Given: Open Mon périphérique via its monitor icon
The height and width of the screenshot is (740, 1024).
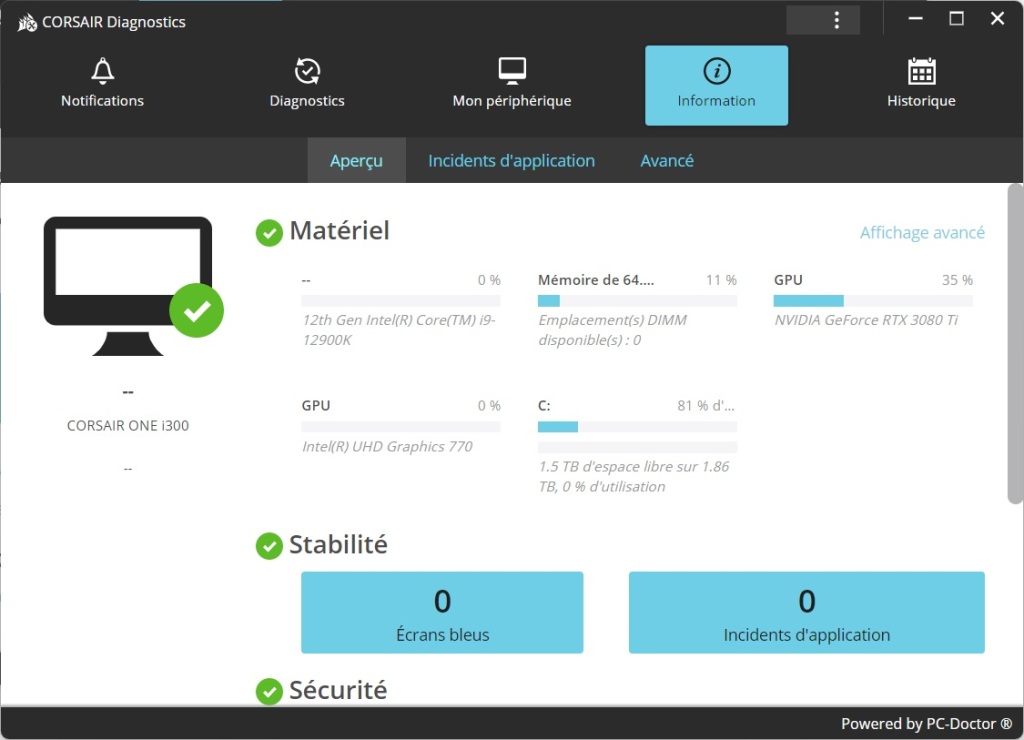Looking at the screenshot, I should pyautogui.click(x=511, y=68).
